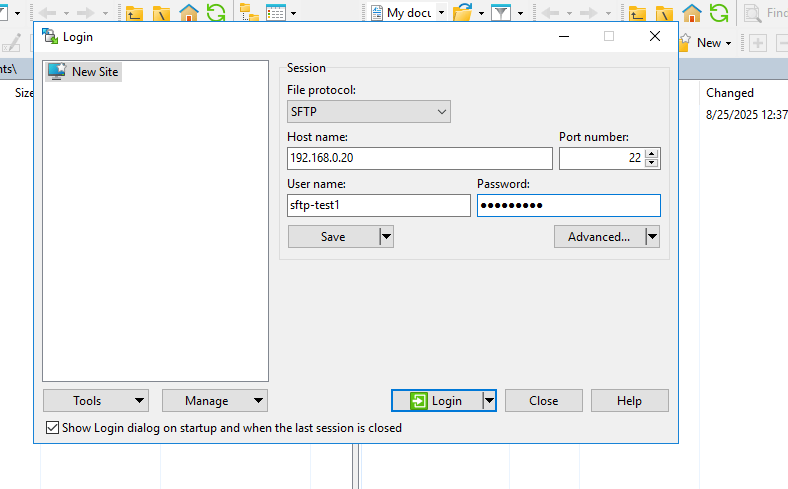Expand right panel forward history dropdown

click(608, 13)
